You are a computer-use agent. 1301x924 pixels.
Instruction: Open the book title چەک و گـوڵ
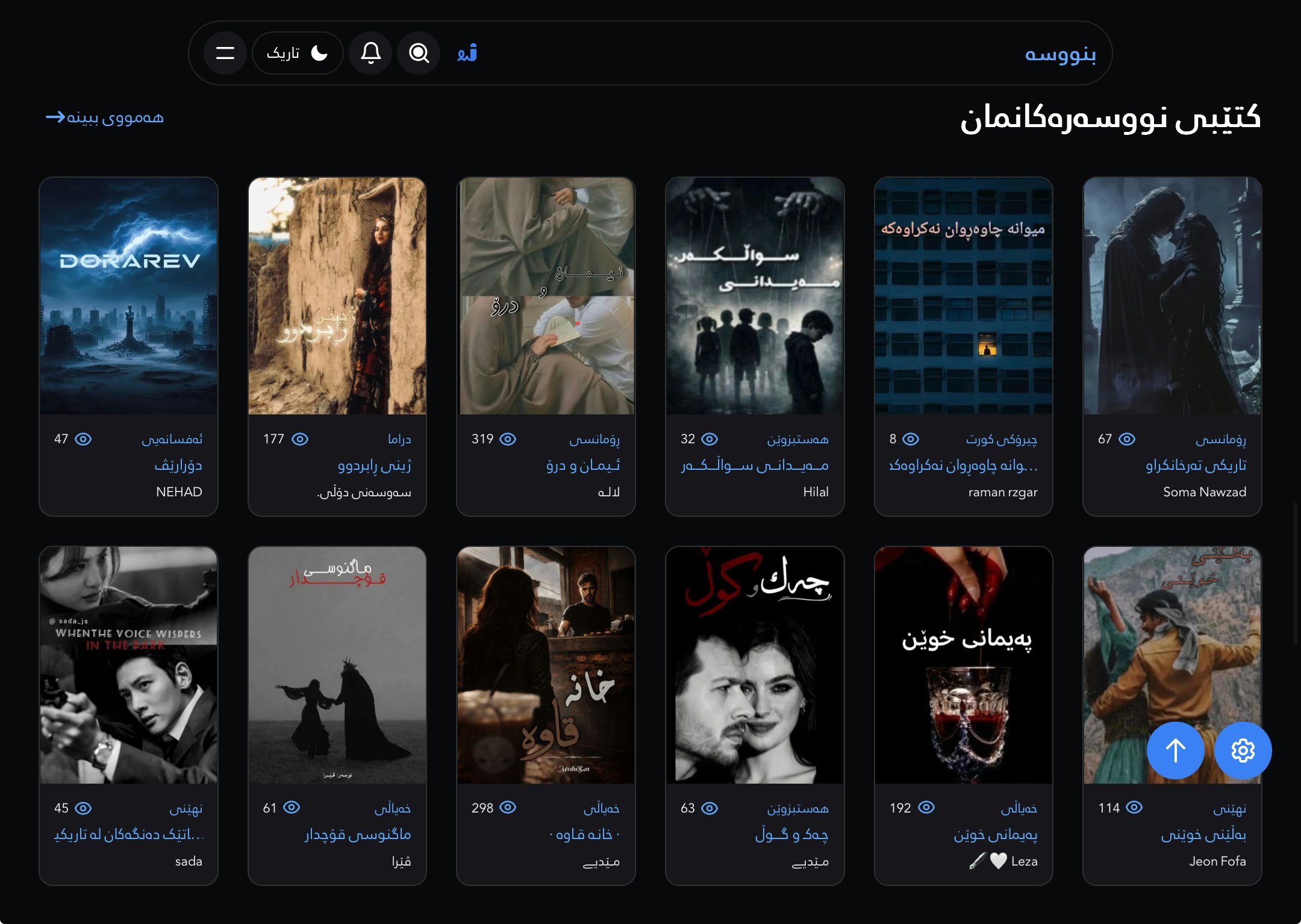pos(791,834)
